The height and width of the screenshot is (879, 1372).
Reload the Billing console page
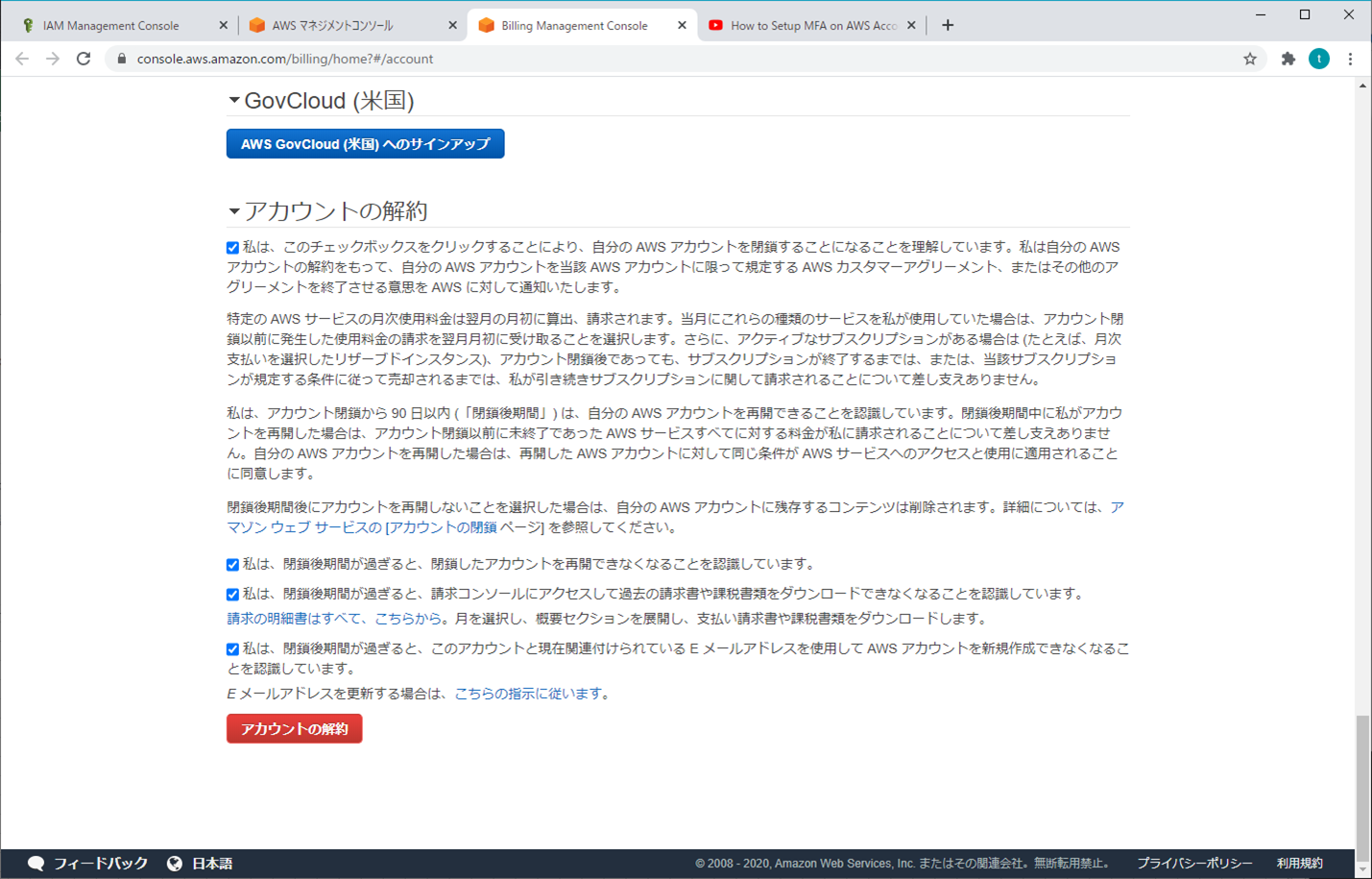(84, 59)
